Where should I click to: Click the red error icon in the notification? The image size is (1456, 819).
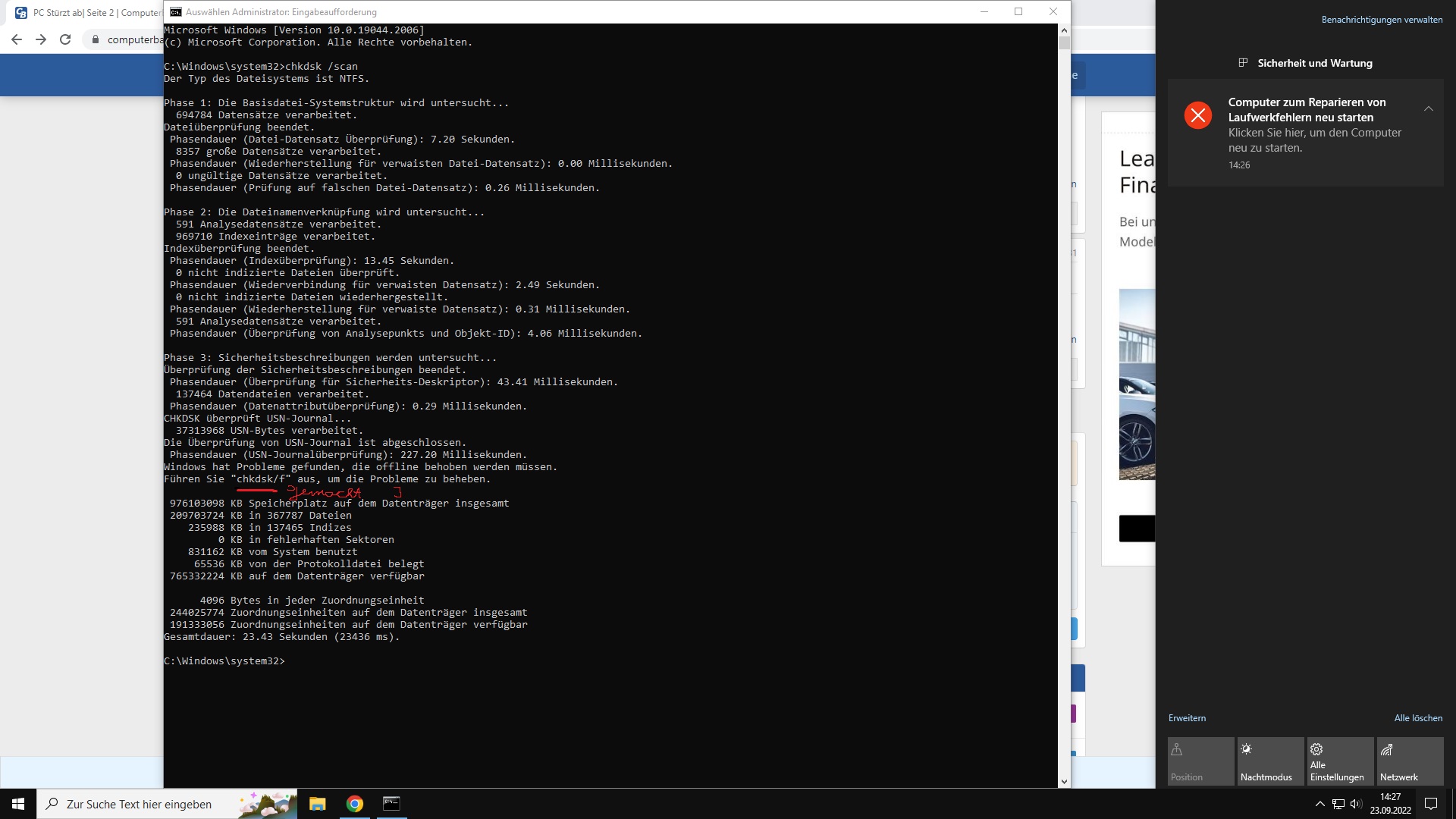1198,115
